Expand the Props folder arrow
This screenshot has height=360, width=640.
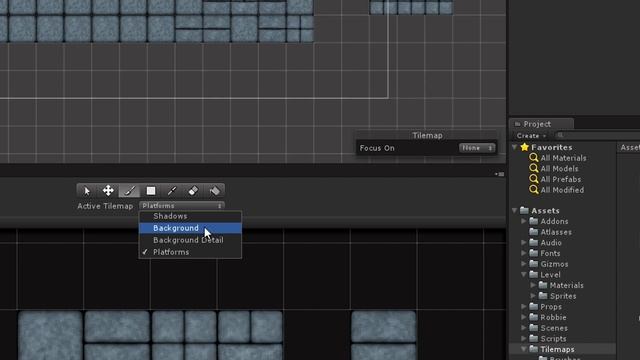coord(524,307)
